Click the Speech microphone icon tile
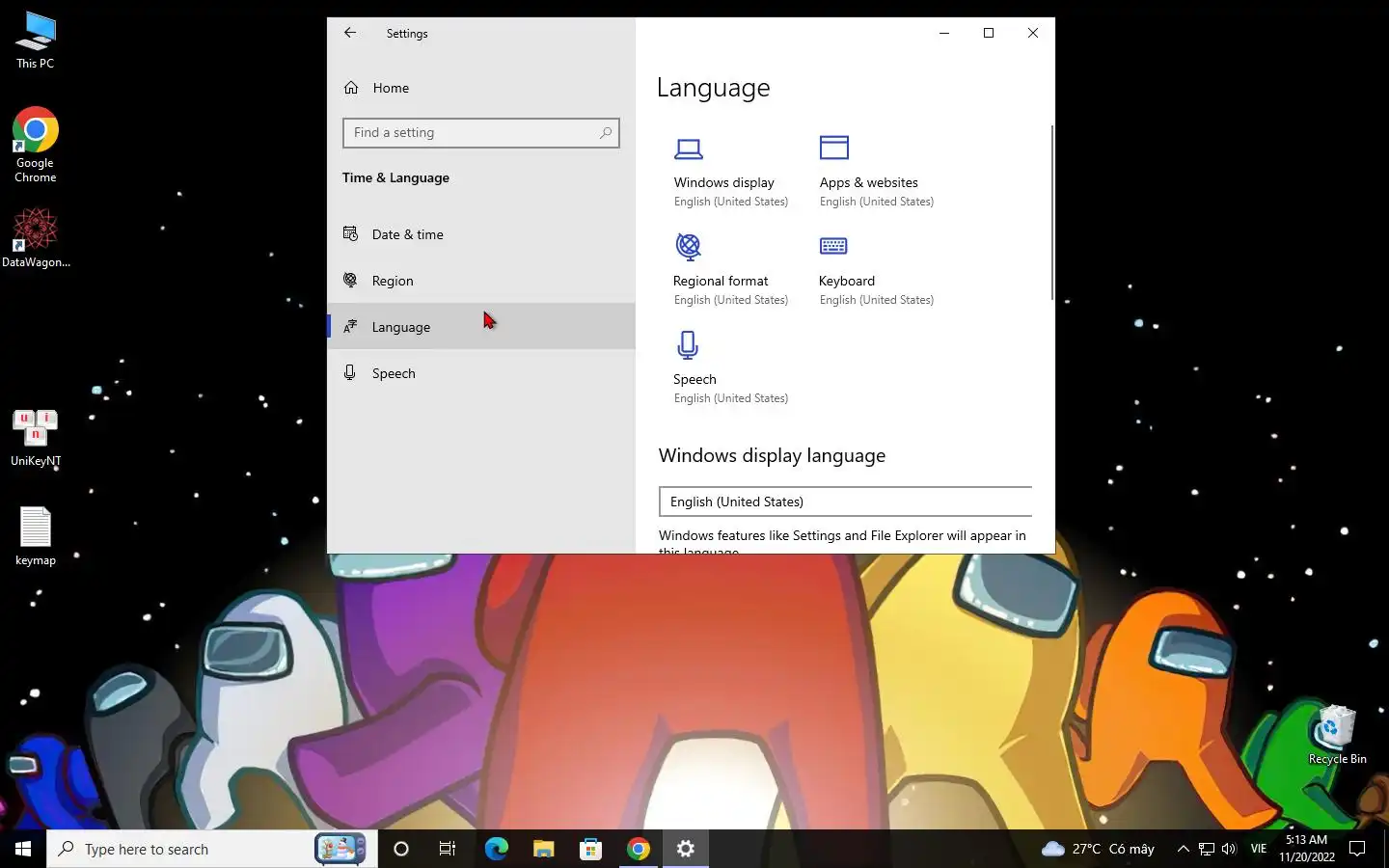This screenshot has width=1389, height=868. 688,345
